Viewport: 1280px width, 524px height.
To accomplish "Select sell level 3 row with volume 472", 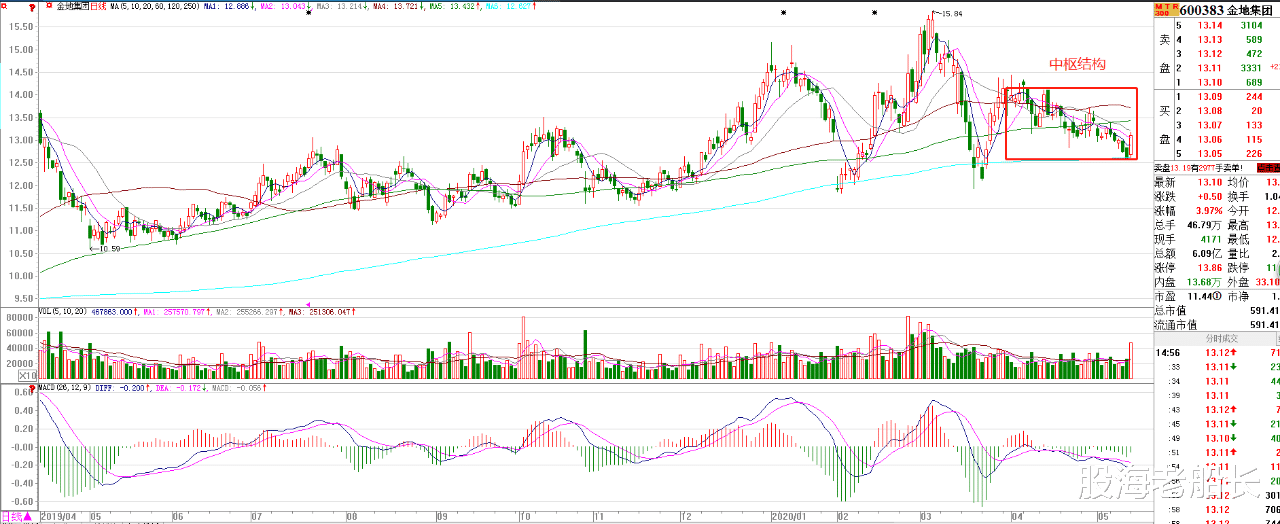I will (1226, 53).
